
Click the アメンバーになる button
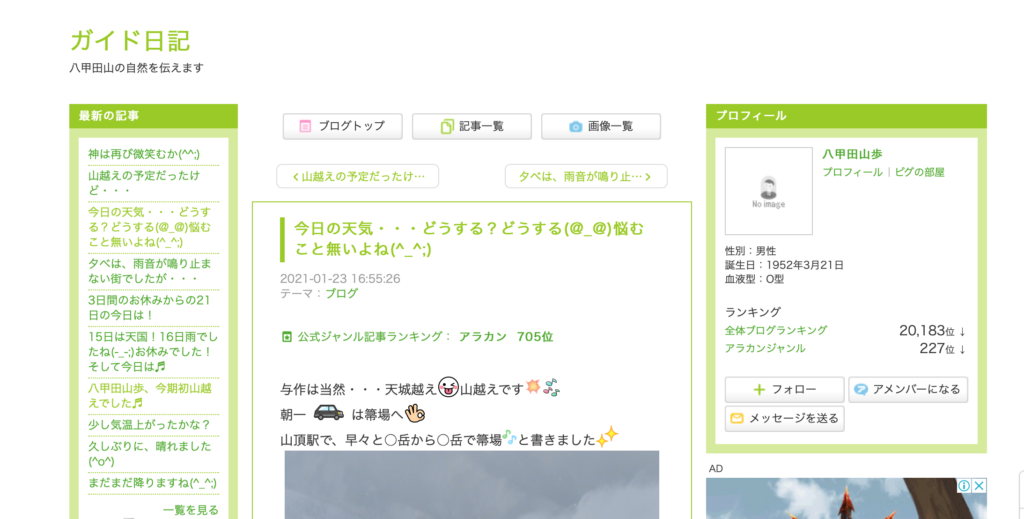[x=908, y=390]
